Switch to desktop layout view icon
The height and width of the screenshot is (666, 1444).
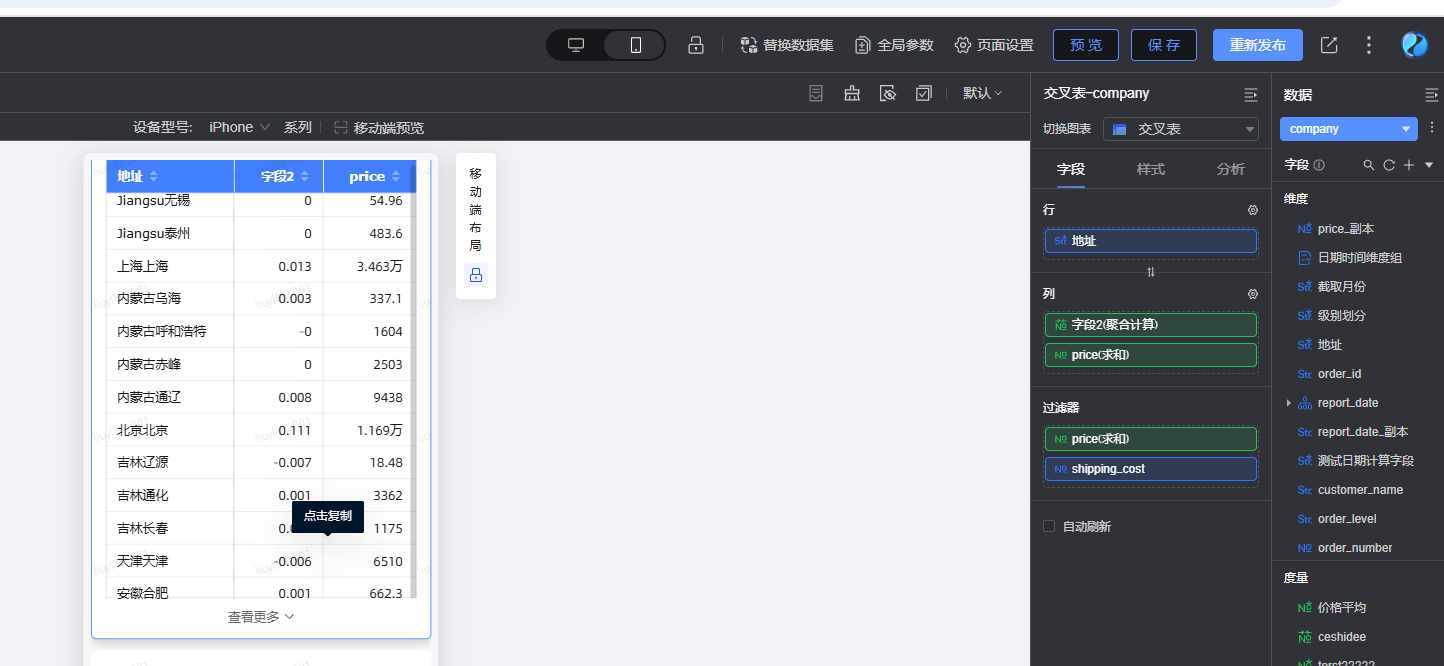pos(576,45)
